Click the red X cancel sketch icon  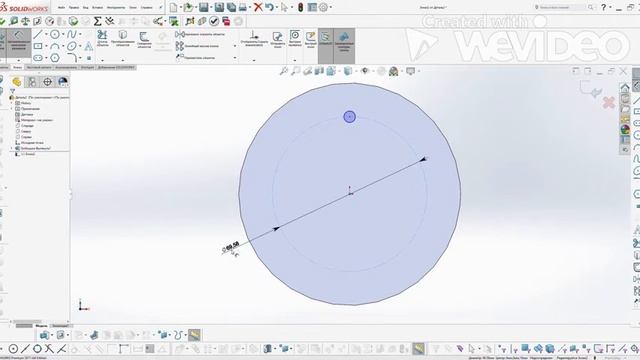[609, 102]
